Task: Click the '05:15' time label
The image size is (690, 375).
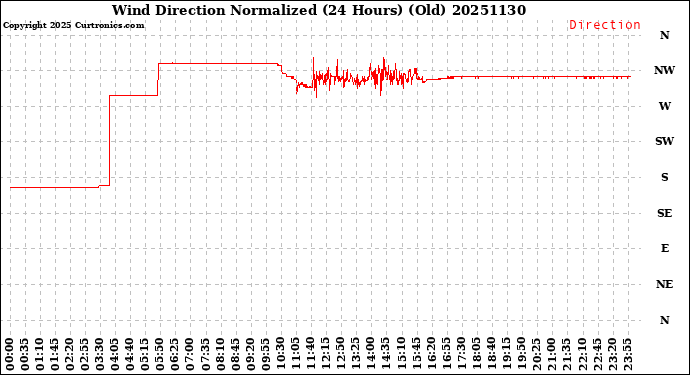Action: [145, 354]
